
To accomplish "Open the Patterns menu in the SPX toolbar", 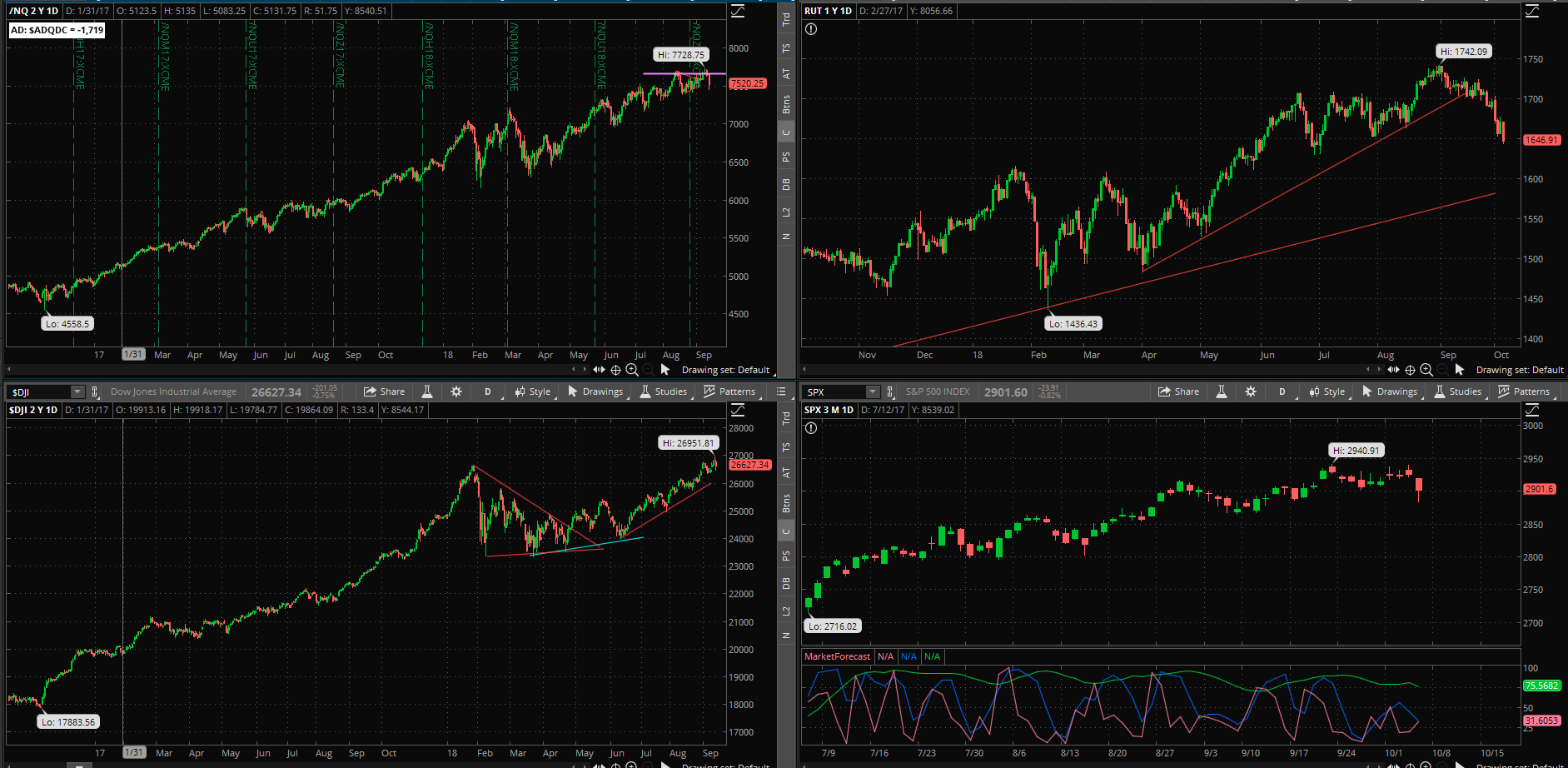I will (x=1525, y=391).
